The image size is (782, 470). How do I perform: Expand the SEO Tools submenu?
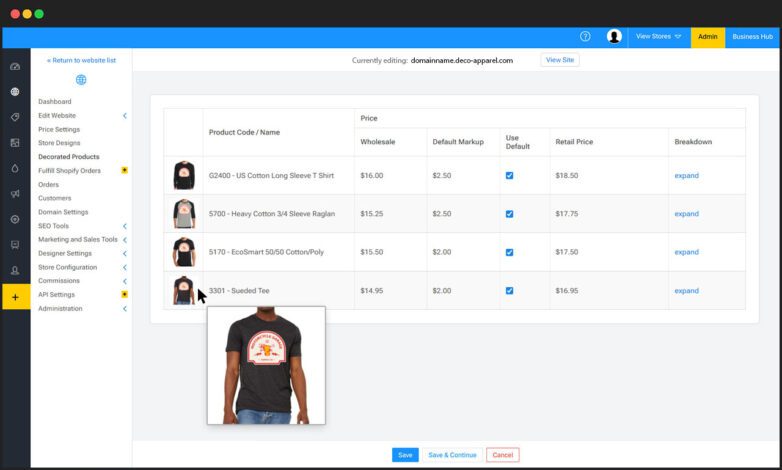point(124,226)
